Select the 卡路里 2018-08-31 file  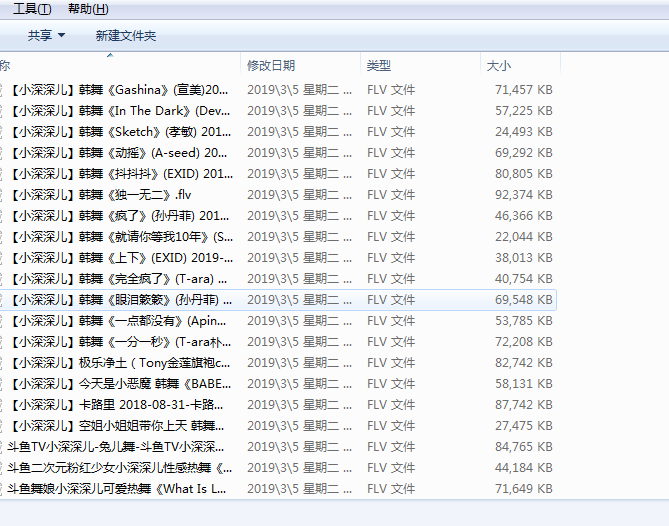tap(118, 405)
